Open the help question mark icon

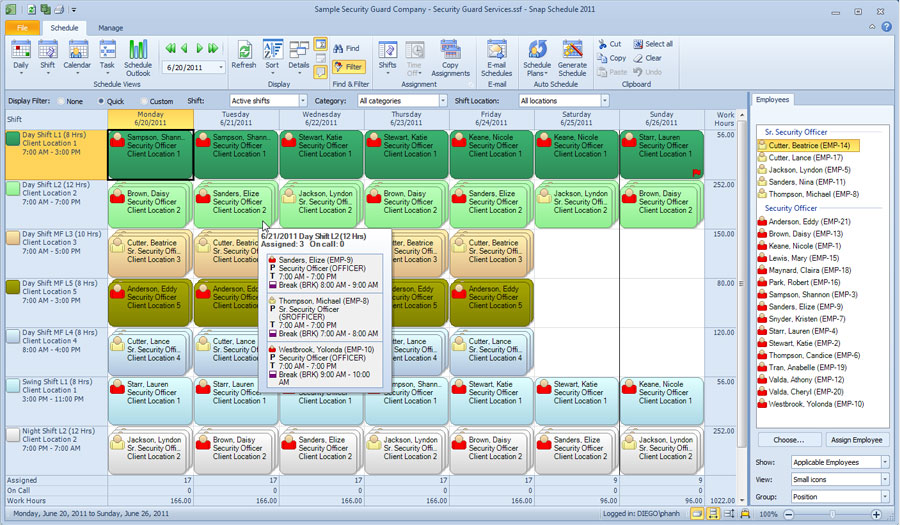click(887, 26)
